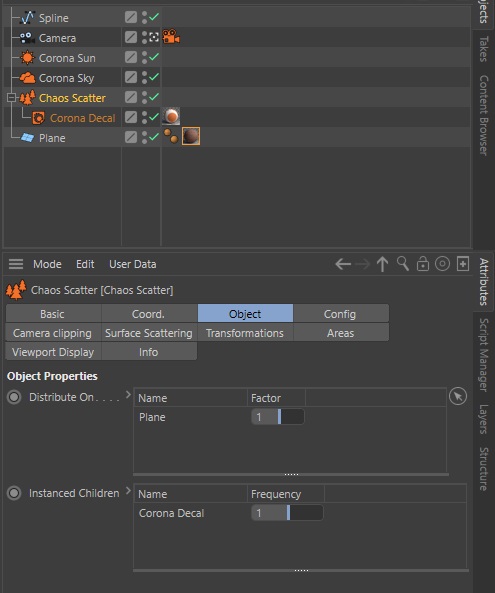The height and width of the screenshot is (593, 495).
Task: Click the back arrow in Attributes toolbar
Action: (x=343, y=264)
